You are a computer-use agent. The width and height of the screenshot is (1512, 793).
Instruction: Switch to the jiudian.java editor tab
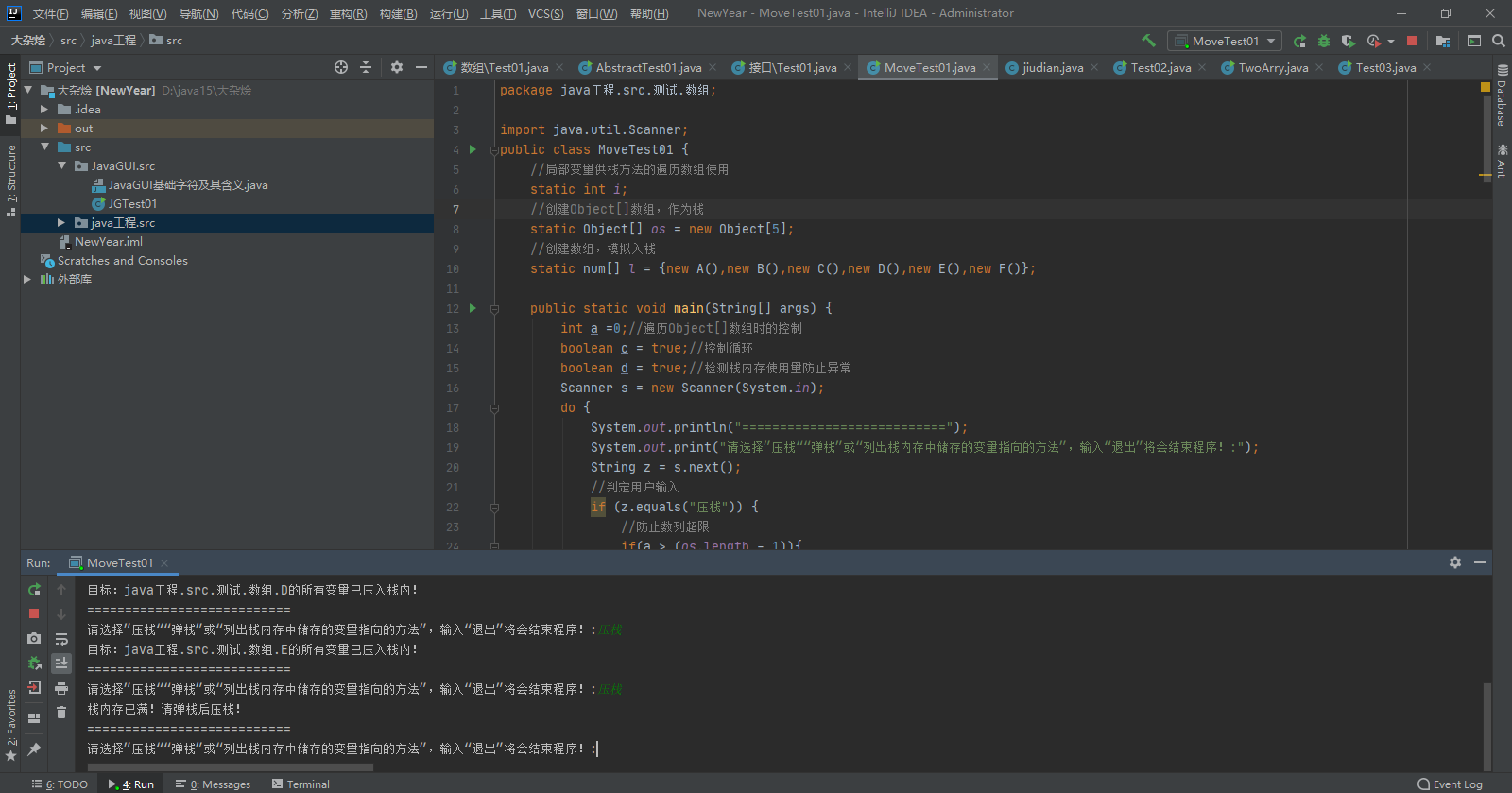1052,68
